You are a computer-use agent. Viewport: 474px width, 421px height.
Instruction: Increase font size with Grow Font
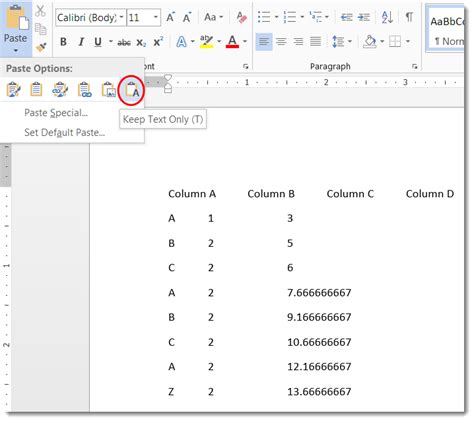pos(170,17)
